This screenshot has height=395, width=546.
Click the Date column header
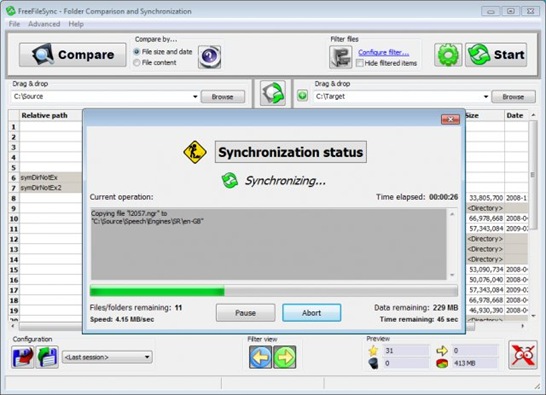coord(516,115)
